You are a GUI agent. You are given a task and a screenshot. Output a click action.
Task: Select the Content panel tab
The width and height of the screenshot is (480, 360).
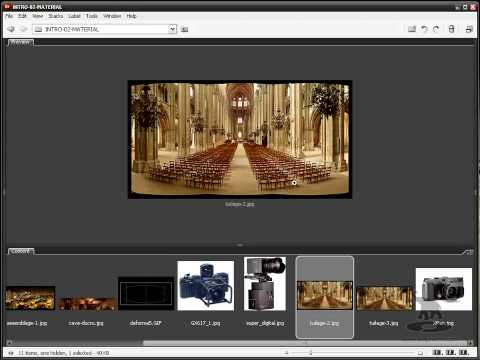tap(21, 251)
